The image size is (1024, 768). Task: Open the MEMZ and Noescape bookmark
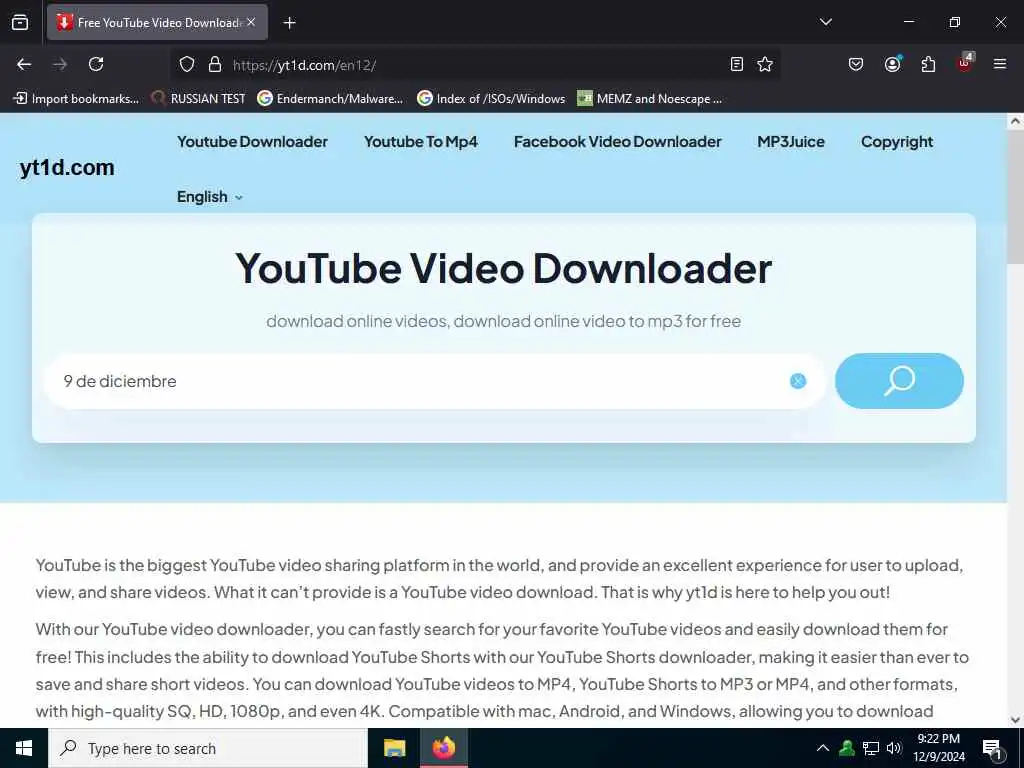coord(650,99)
